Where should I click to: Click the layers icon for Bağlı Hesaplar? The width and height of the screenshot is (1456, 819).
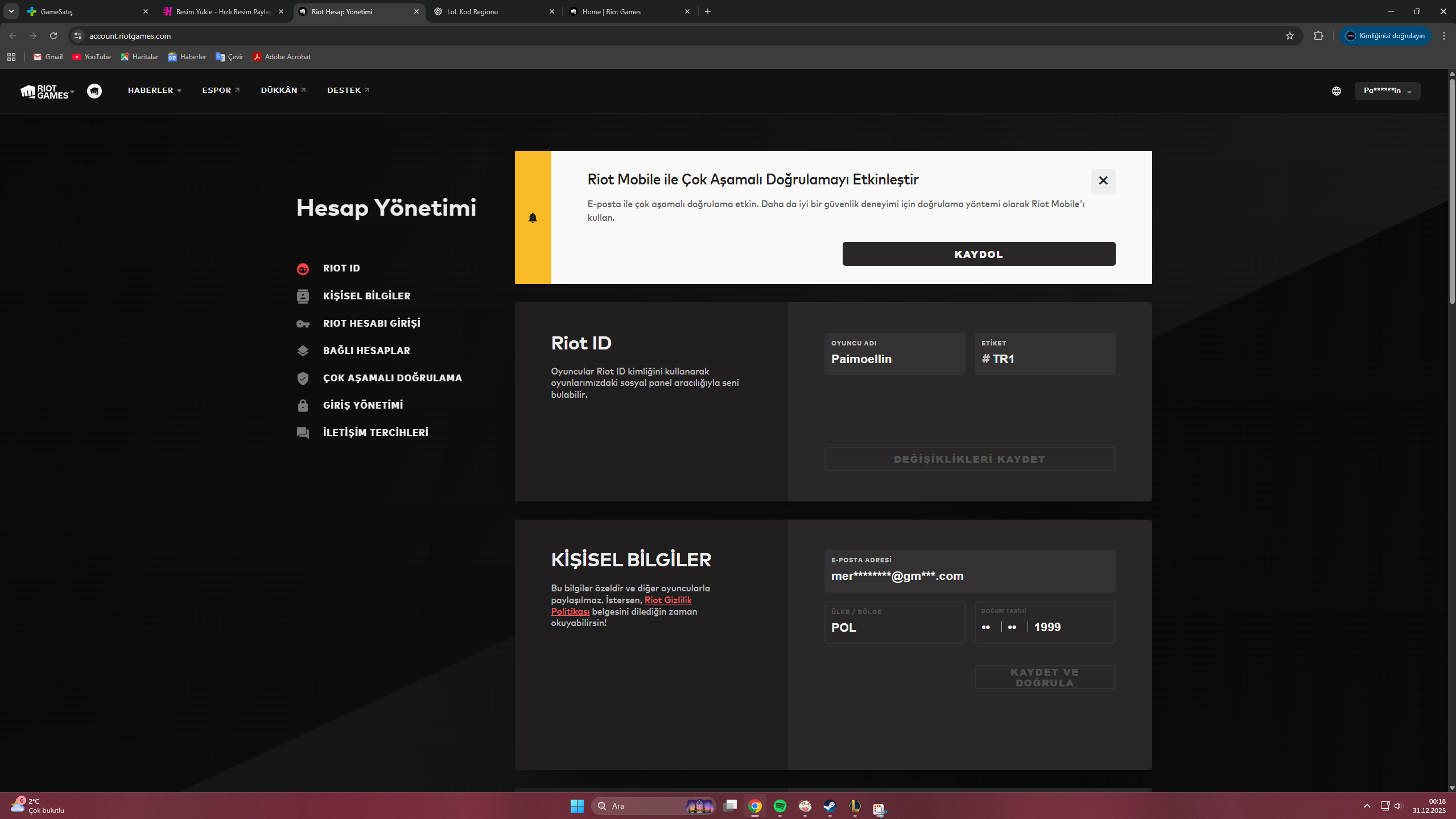303,351
